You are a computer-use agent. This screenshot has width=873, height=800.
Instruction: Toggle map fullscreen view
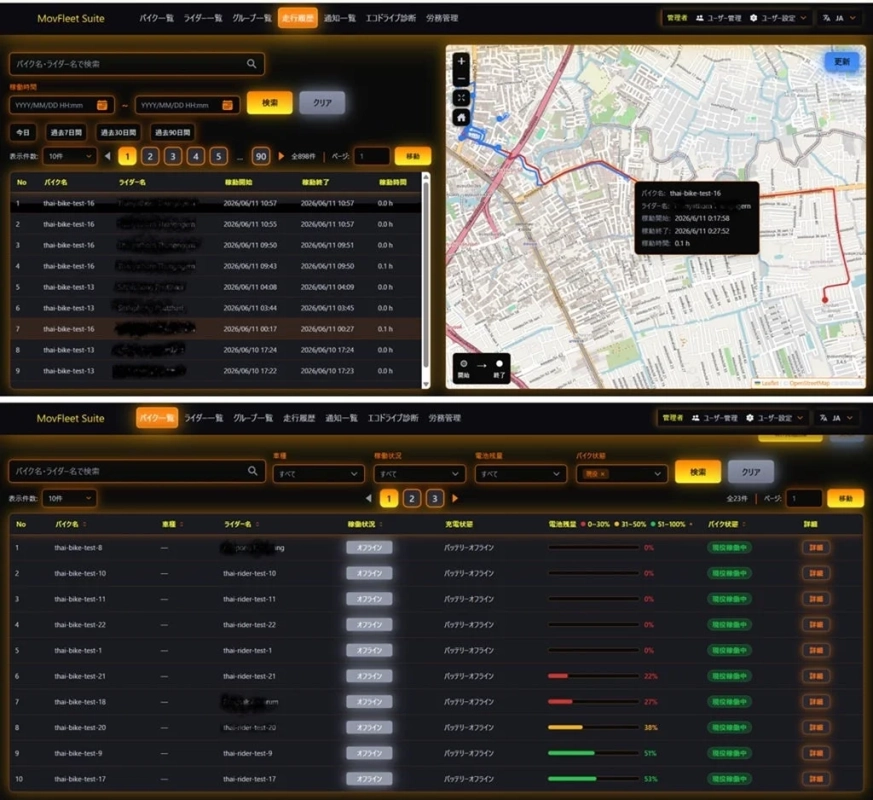pos(461,97)
